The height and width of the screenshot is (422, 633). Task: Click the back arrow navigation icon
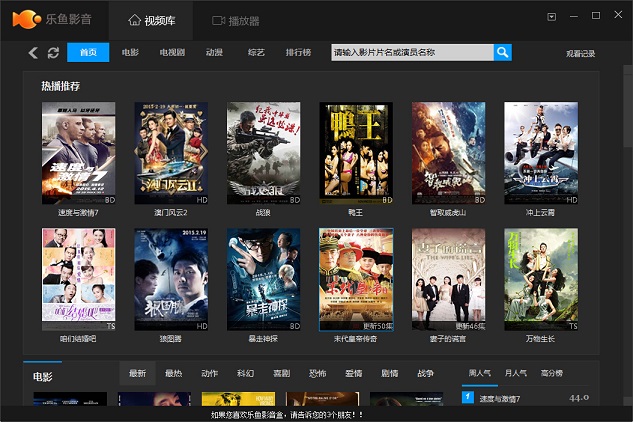pos(33,53)
